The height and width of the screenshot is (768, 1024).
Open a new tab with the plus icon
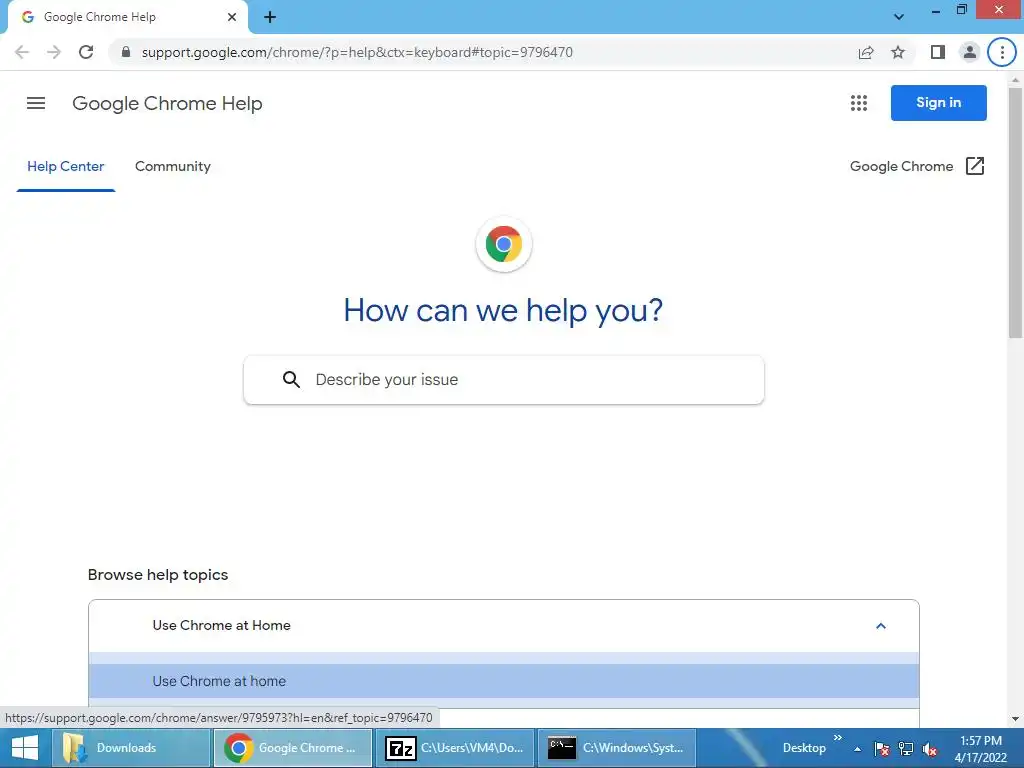coord(270,17)
